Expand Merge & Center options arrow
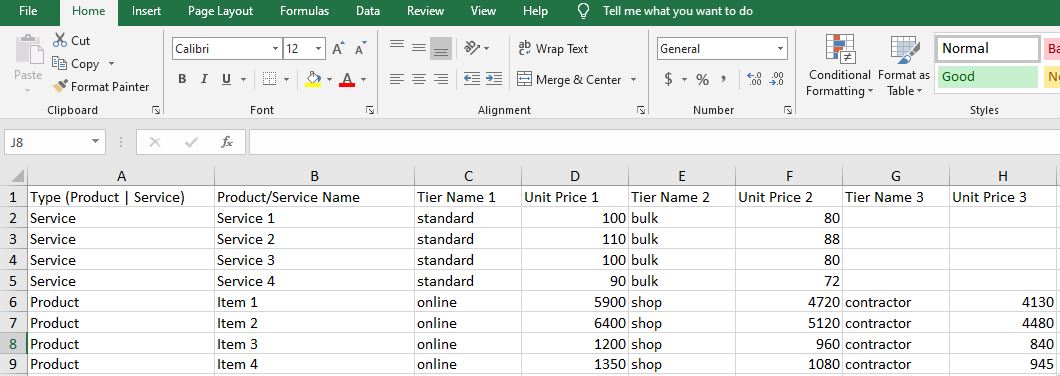The image size is (1060, 376). click(x=633, y=80)
